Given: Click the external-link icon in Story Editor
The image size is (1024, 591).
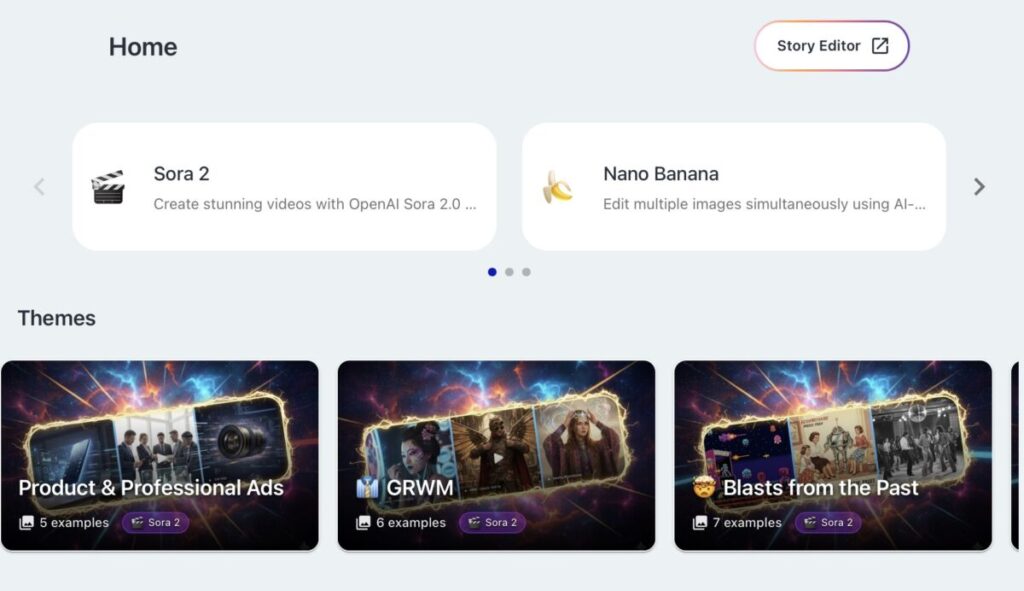Looking at the screenshot, I should [x=880, y=46].
